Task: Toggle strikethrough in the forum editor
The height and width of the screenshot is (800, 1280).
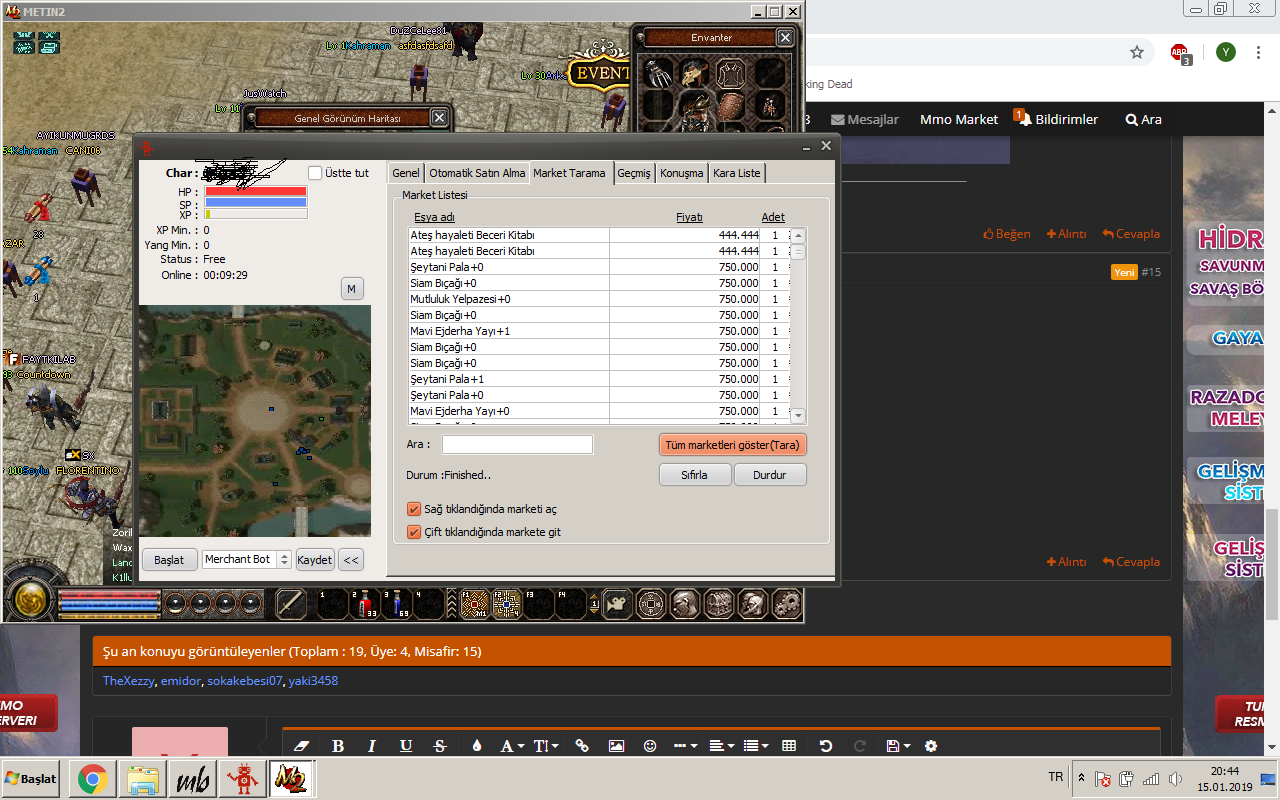Action: tap(440, 746)
